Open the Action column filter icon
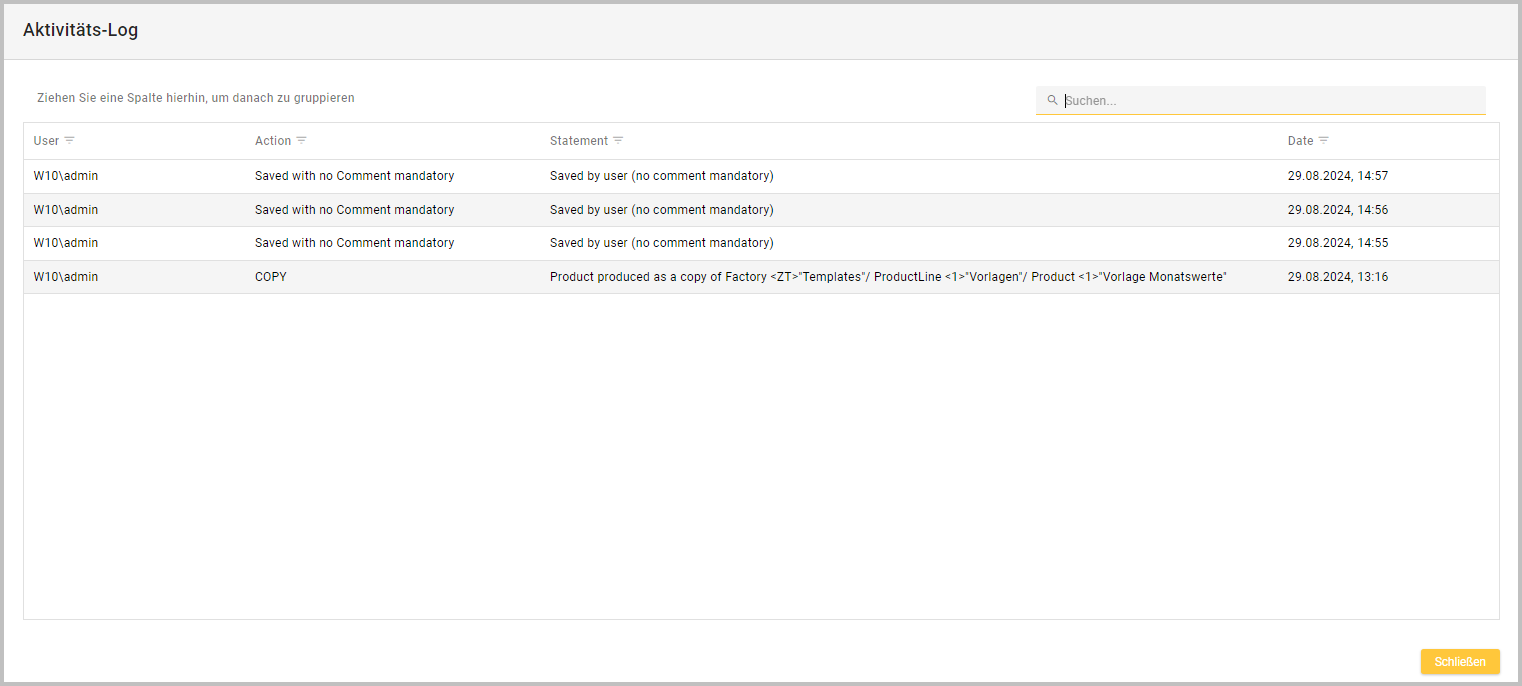 pyautogui.click(x=302, y=141)
